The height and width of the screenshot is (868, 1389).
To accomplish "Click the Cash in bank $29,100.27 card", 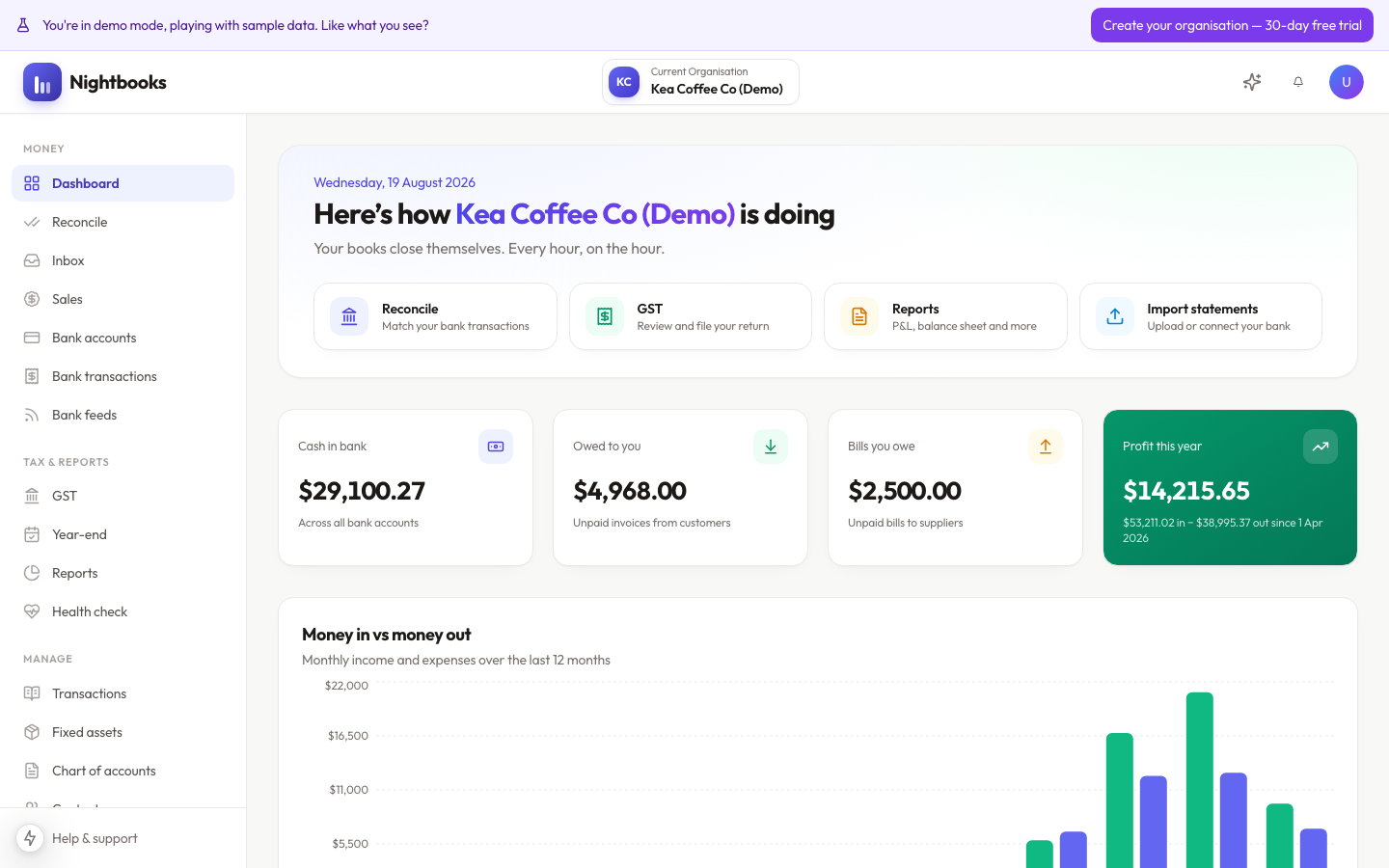I will tap(405, 488).
